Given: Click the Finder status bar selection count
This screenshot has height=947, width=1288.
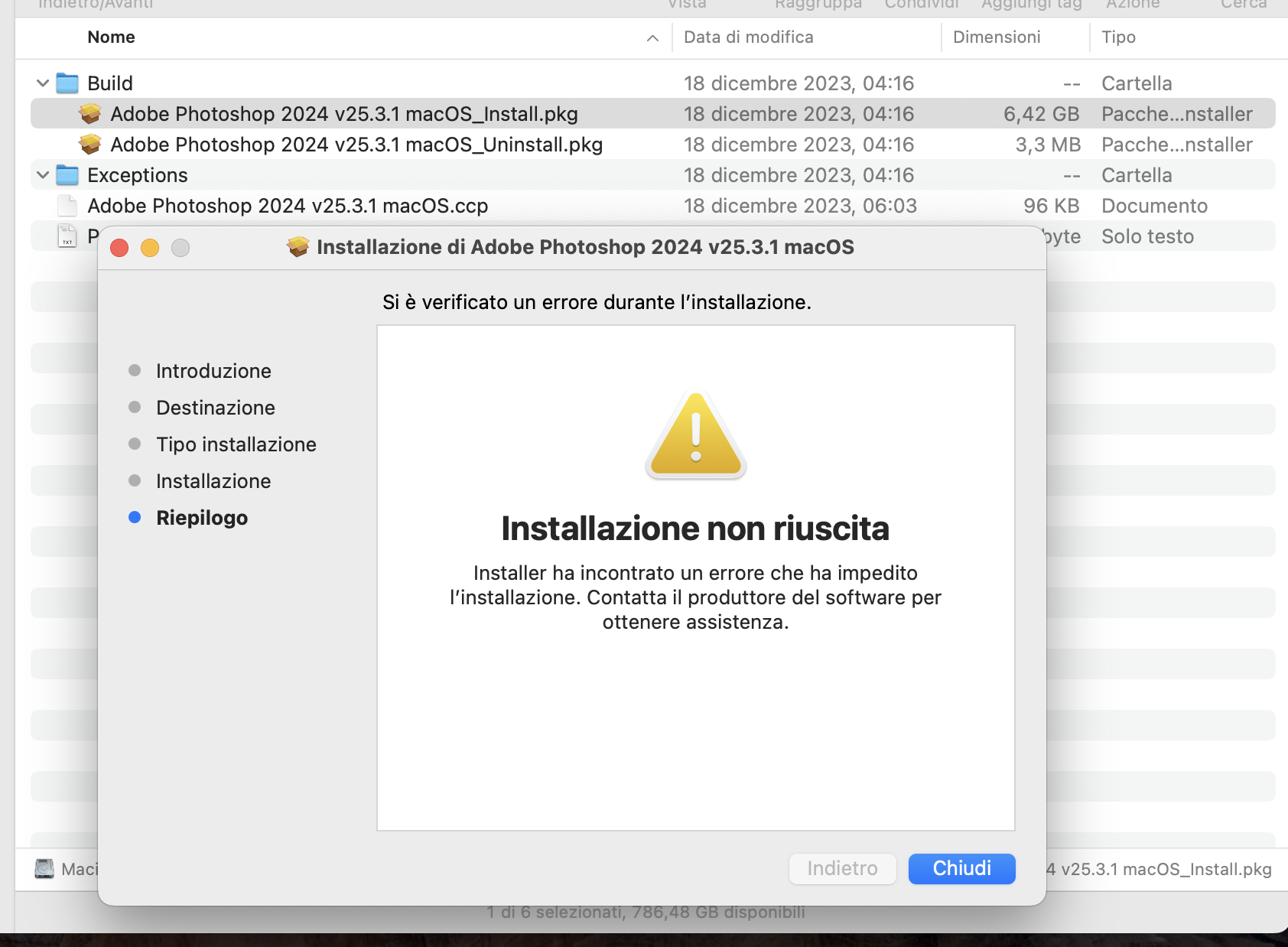Looking at the screenshot, I should click(x=646, y=912).
